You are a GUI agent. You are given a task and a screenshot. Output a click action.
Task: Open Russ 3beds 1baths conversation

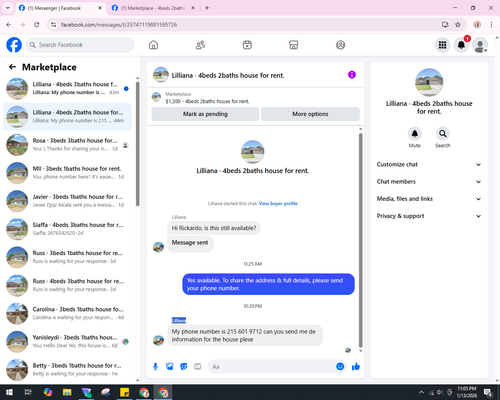(67, 257)
